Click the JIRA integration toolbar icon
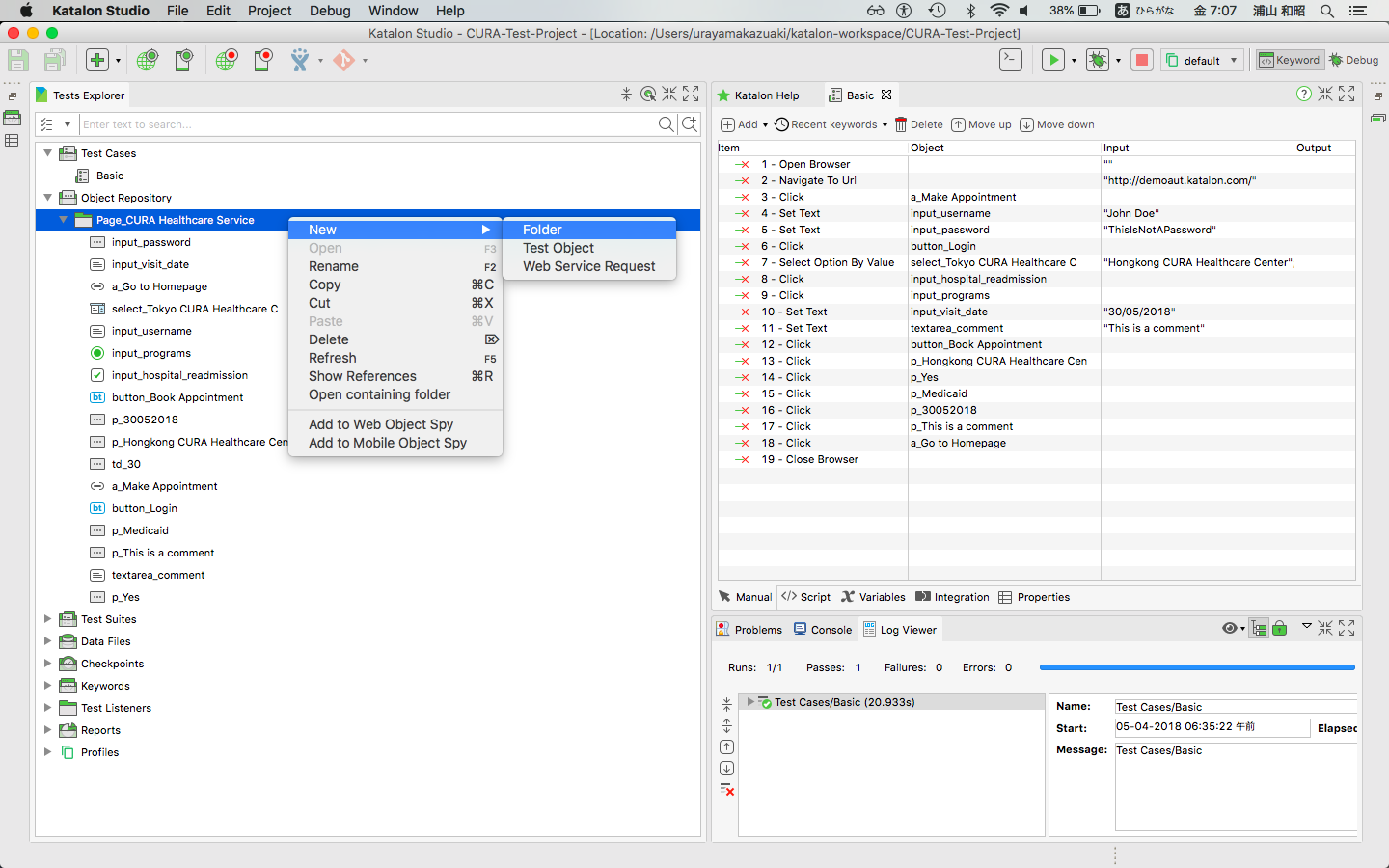This screenshot has height=868, width=1389. pyautogui.click(x=300, y=60)
